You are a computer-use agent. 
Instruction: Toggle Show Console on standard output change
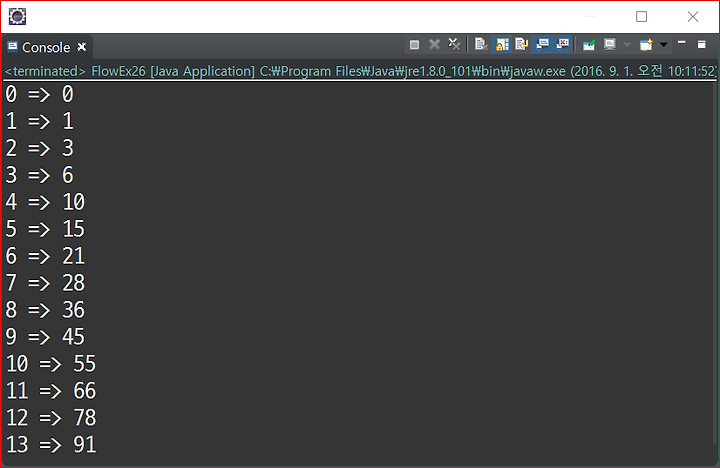tap(542, 45)
